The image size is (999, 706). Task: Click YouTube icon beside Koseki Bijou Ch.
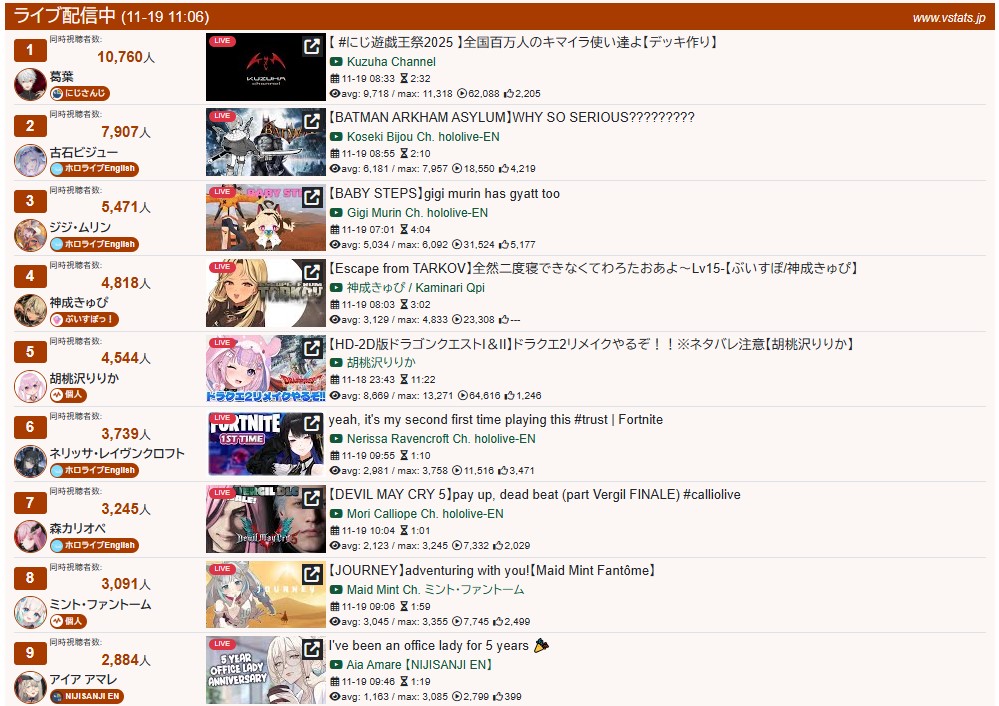pos(336,137)
